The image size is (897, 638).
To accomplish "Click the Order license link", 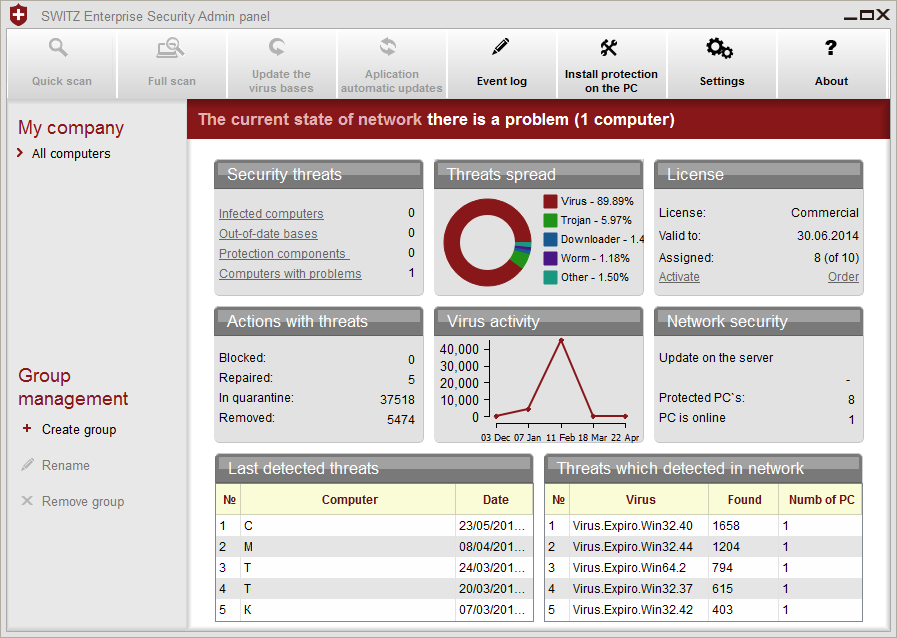I will [843, 277].
